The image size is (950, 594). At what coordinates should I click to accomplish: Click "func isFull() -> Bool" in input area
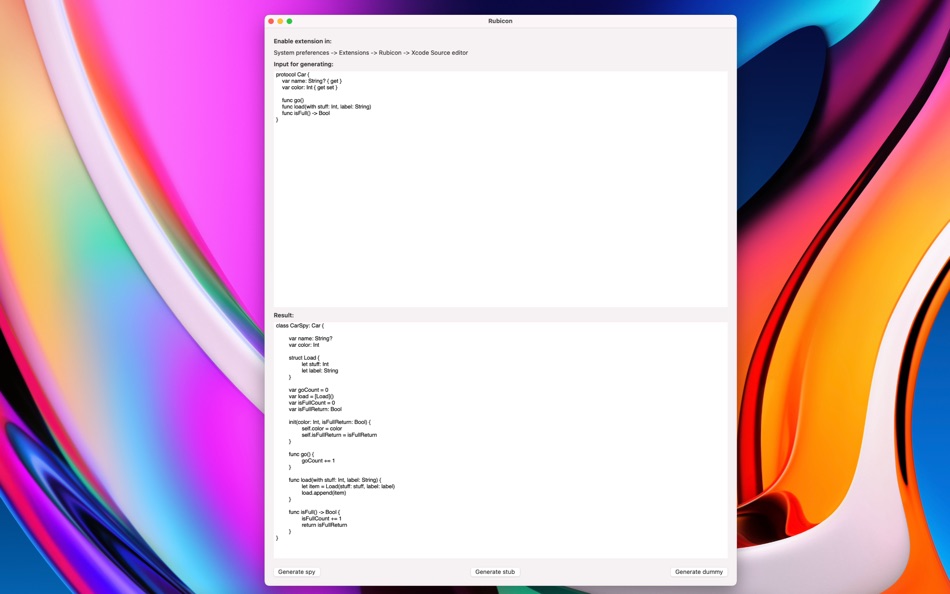[306, 113]
